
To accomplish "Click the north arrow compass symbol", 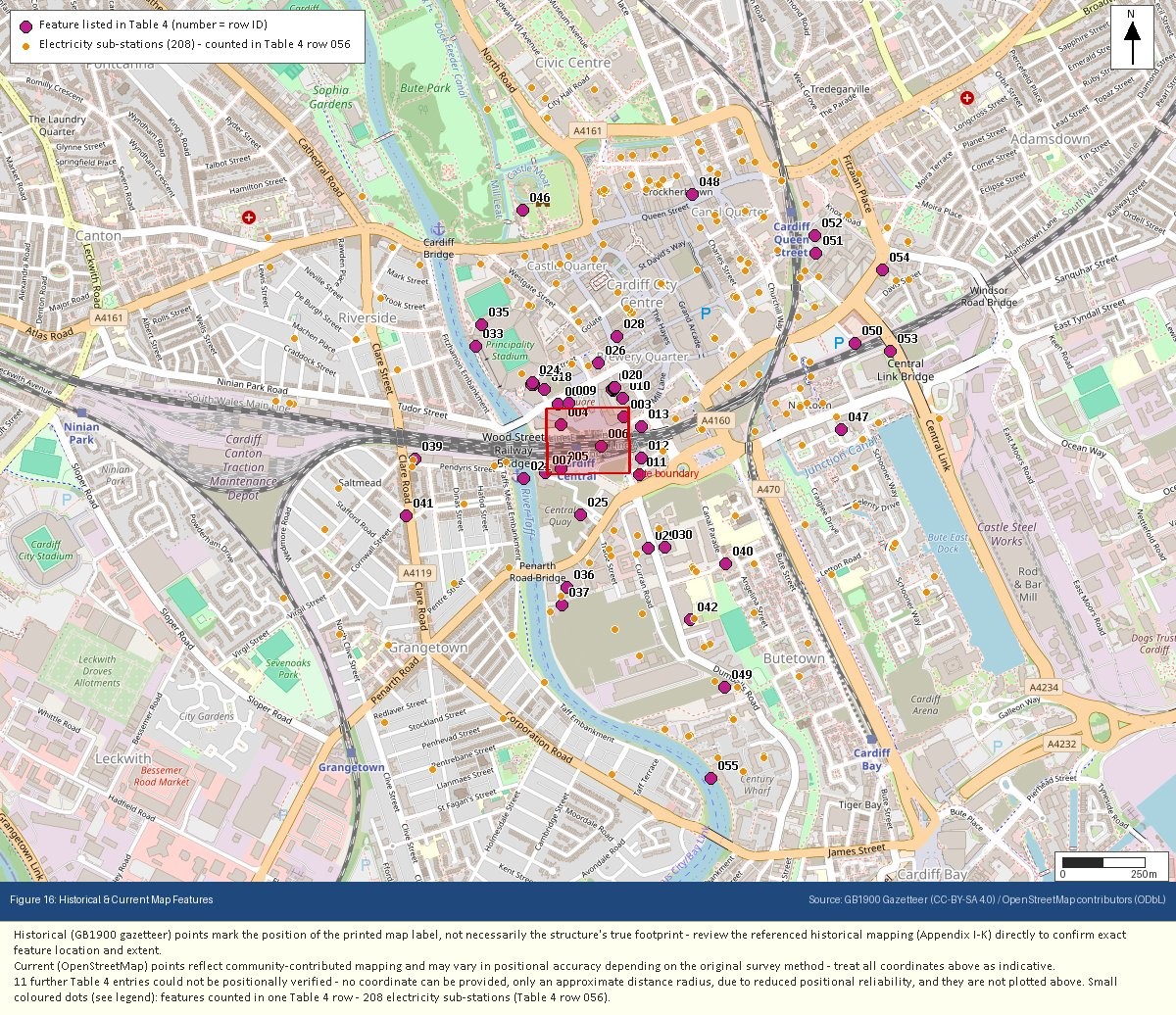I will tap(1131, 35).
